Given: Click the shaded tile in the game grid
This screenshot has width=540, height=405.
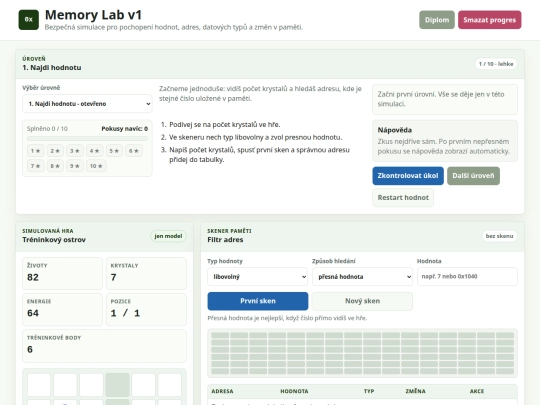Looking at the screenshot, I should click(117, 385).
